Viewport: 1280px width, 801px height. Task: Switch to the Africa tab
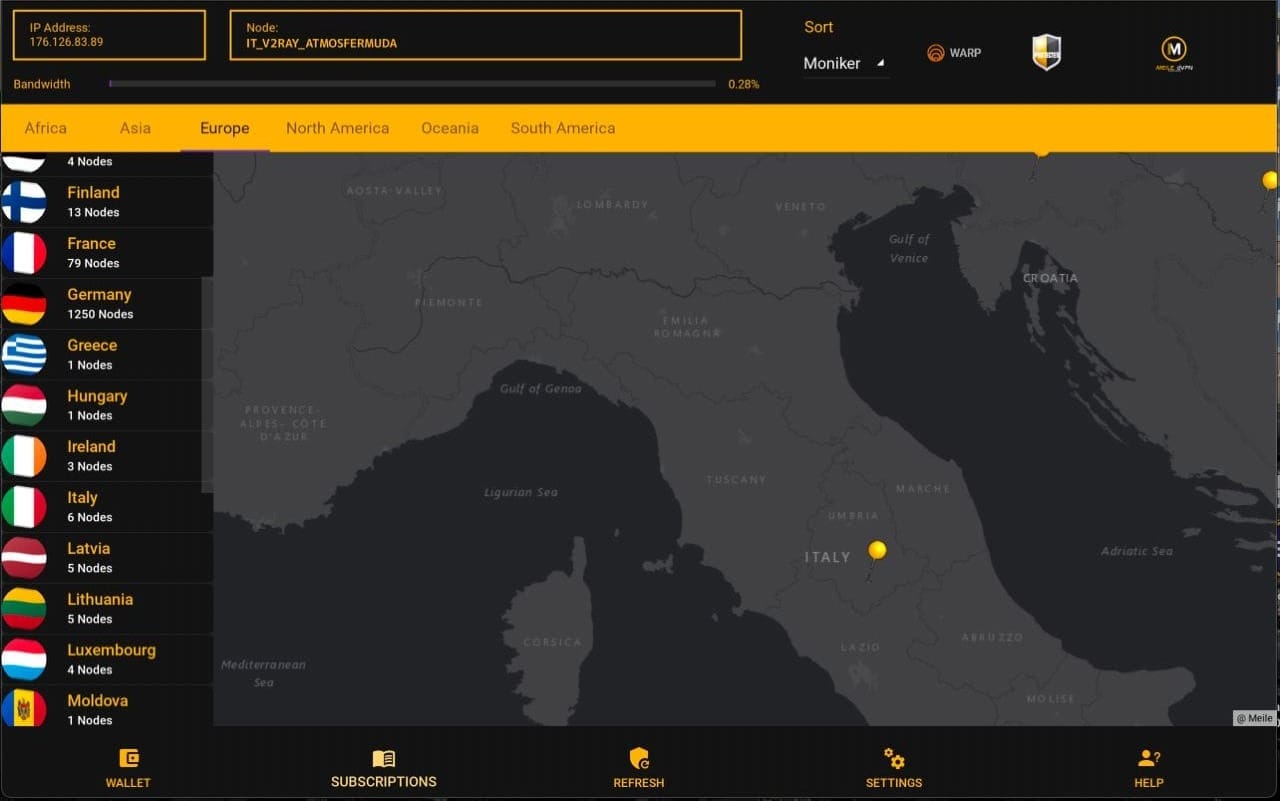[46, 128]
